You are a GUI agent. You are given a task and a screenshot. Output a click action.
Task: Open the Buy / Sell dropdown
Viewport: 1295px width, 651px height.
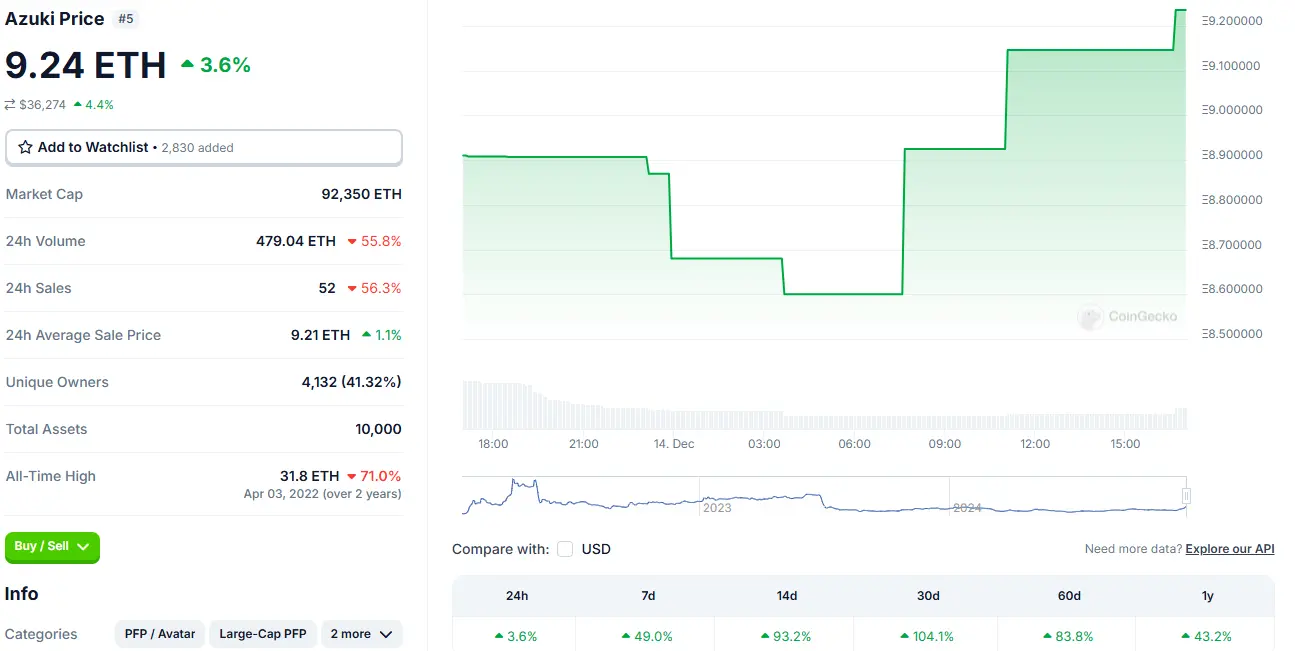coord(52,547)
